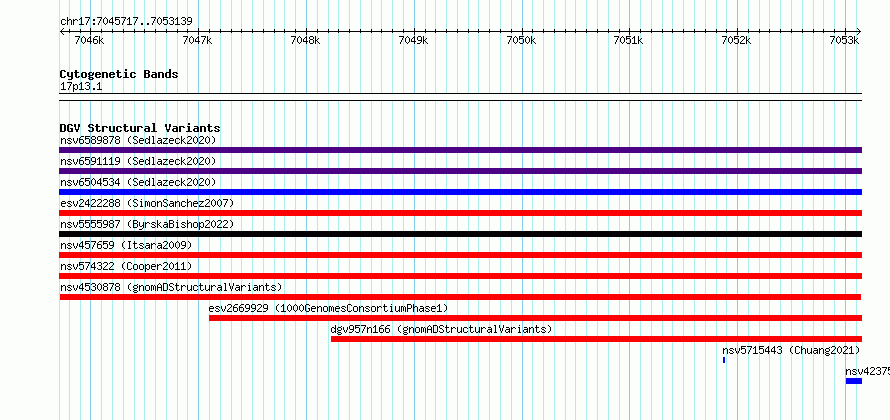The image size is (890, 420).
Task: Click the nsv6589878 (Sedlazeck2020) label
Action: coord(138,141)
